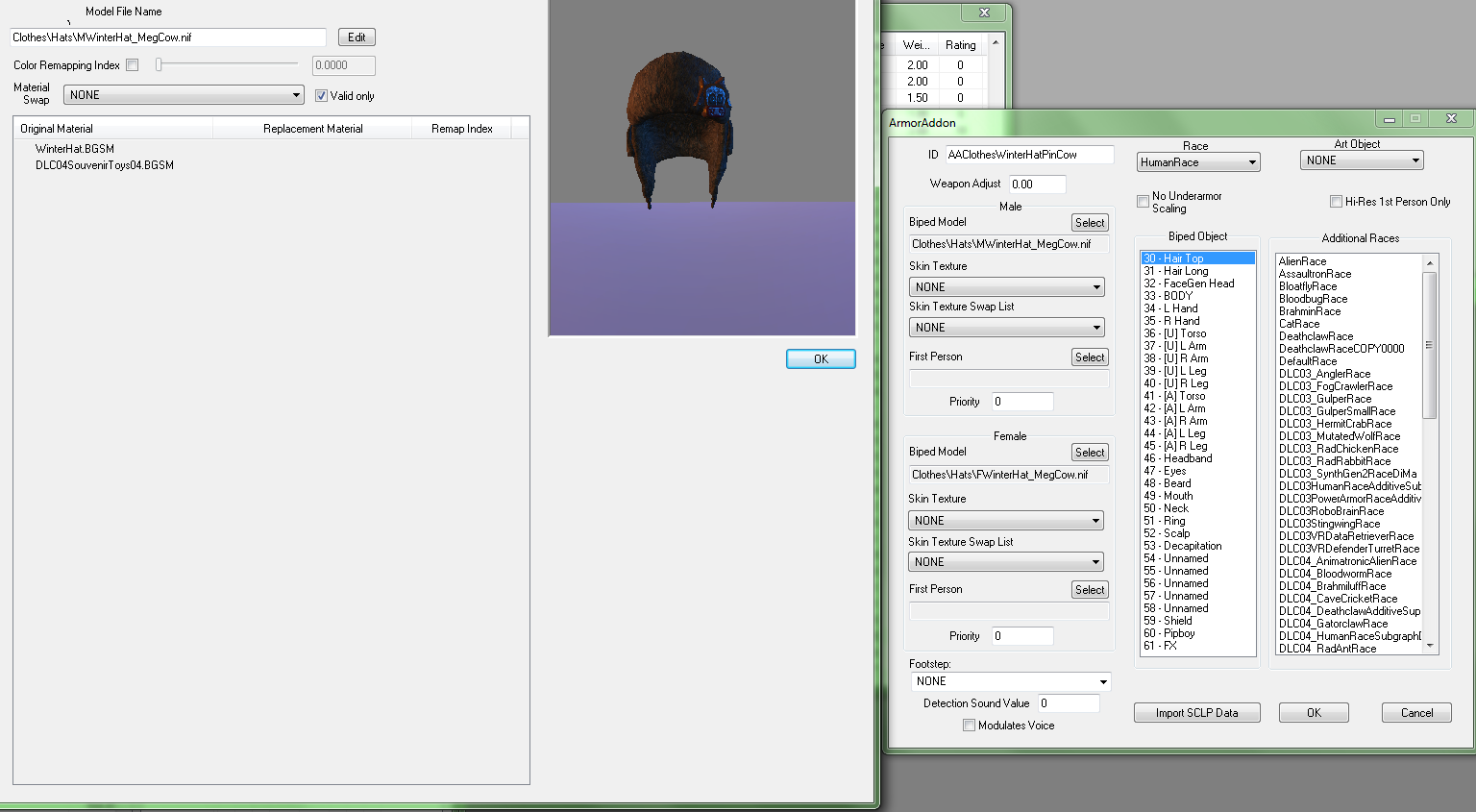Click the Color Remapping Index slider

pos(228,65)
